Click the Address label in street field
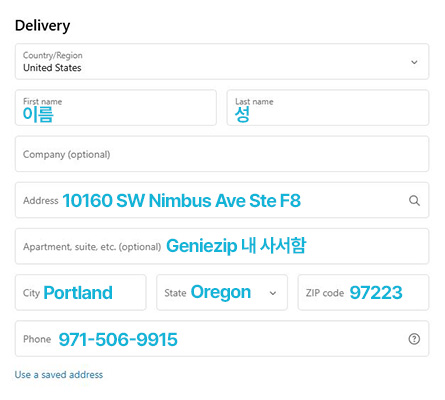445x400 pixels. pyautogui.click(x=41, y=201)
